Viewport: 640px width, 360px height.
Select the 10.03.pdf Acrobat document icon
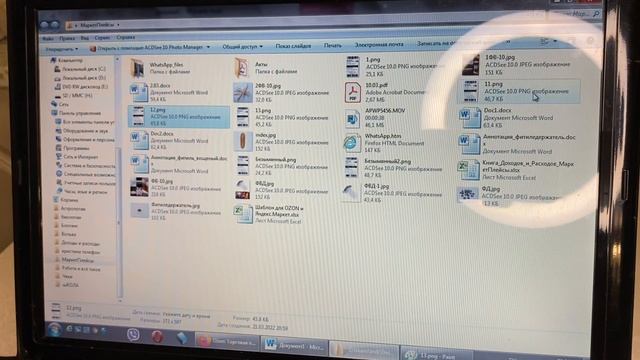coord(352,92)
